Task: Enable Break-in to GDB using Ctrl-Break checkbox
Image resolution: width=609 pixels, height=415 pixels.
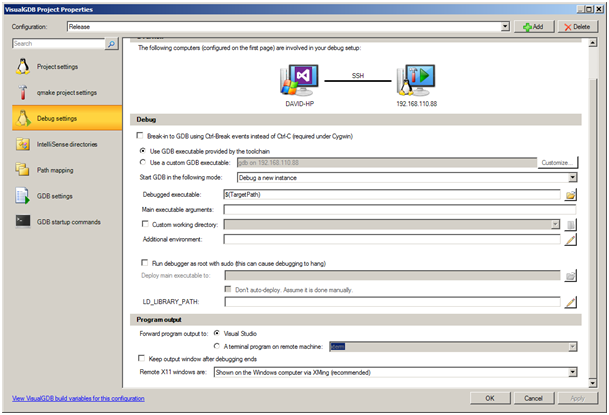Action: click(x=140, y=135)
